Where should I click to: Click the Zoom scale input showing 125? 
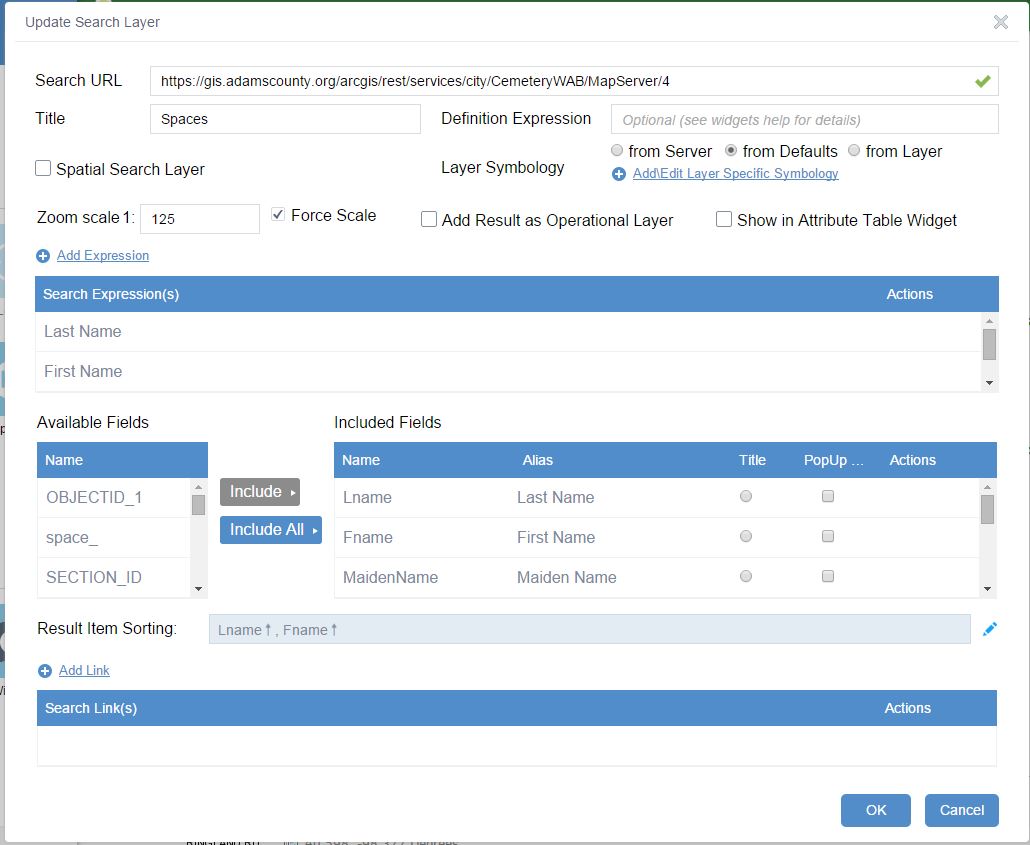pyautogui.click(x=200, y=219)
